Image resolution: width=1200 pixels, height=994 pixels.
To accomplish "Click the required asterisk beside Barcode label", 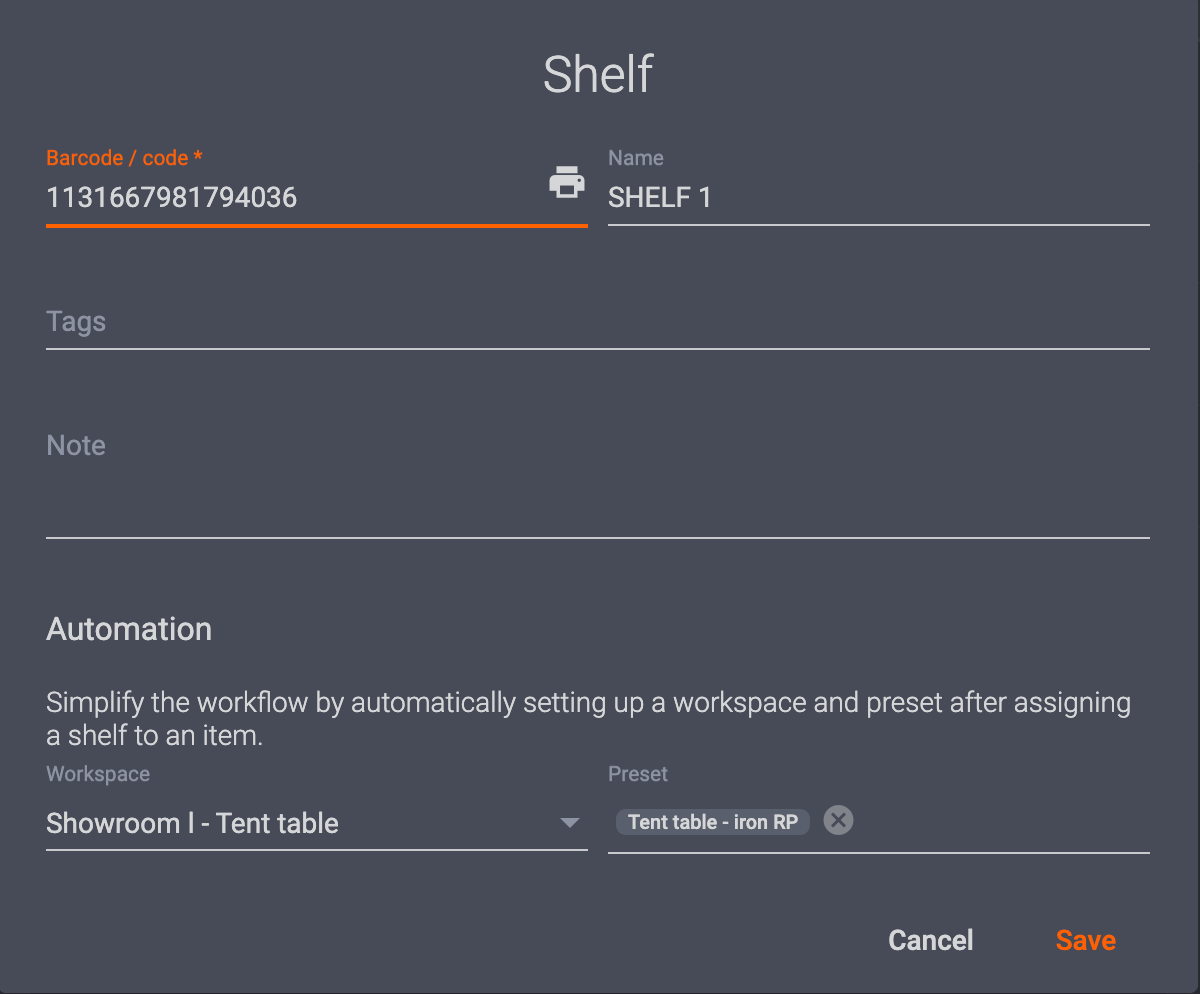I will [198, 157].
